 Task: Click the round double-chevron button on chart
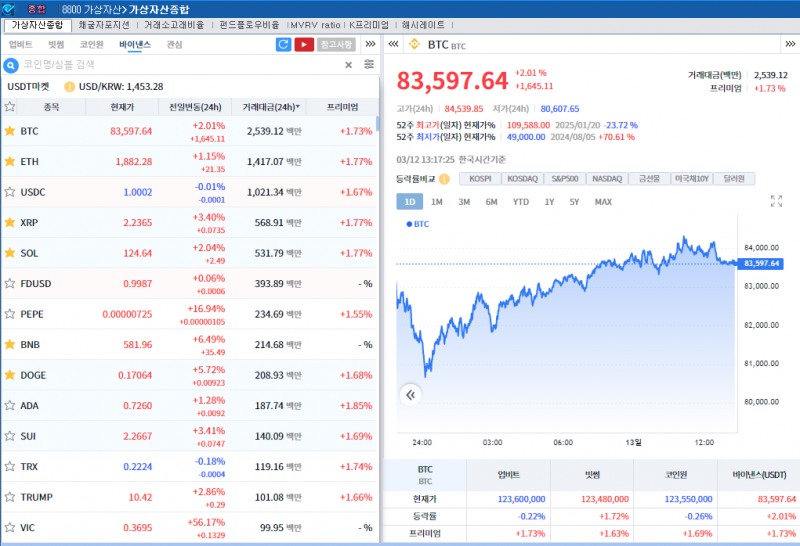[411, 395]
